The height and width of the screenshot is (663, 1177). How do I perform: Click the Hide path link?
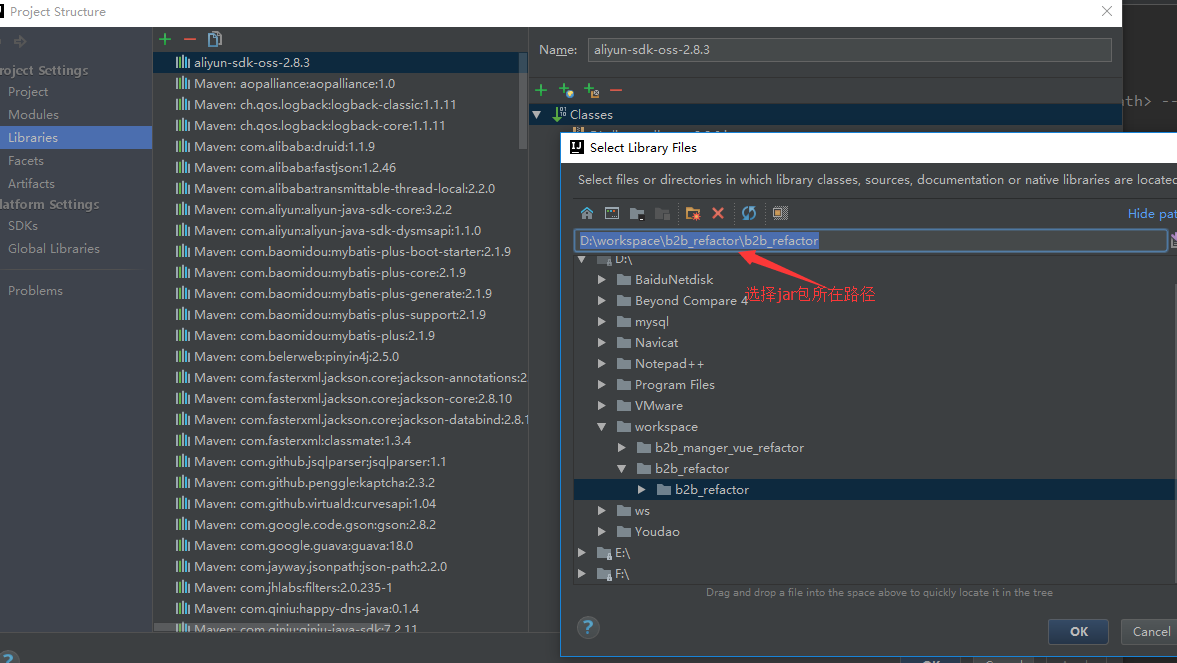point(1151,214)
